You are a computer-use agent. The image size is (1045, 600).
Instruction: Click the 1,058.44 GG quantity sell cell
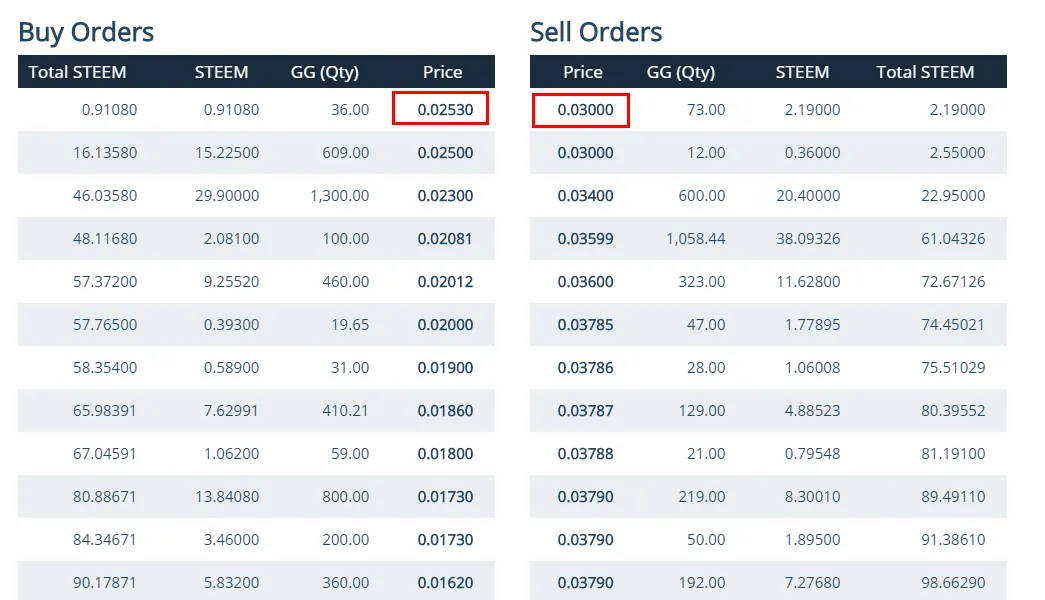pyautogui.click(x=695, y=239)
